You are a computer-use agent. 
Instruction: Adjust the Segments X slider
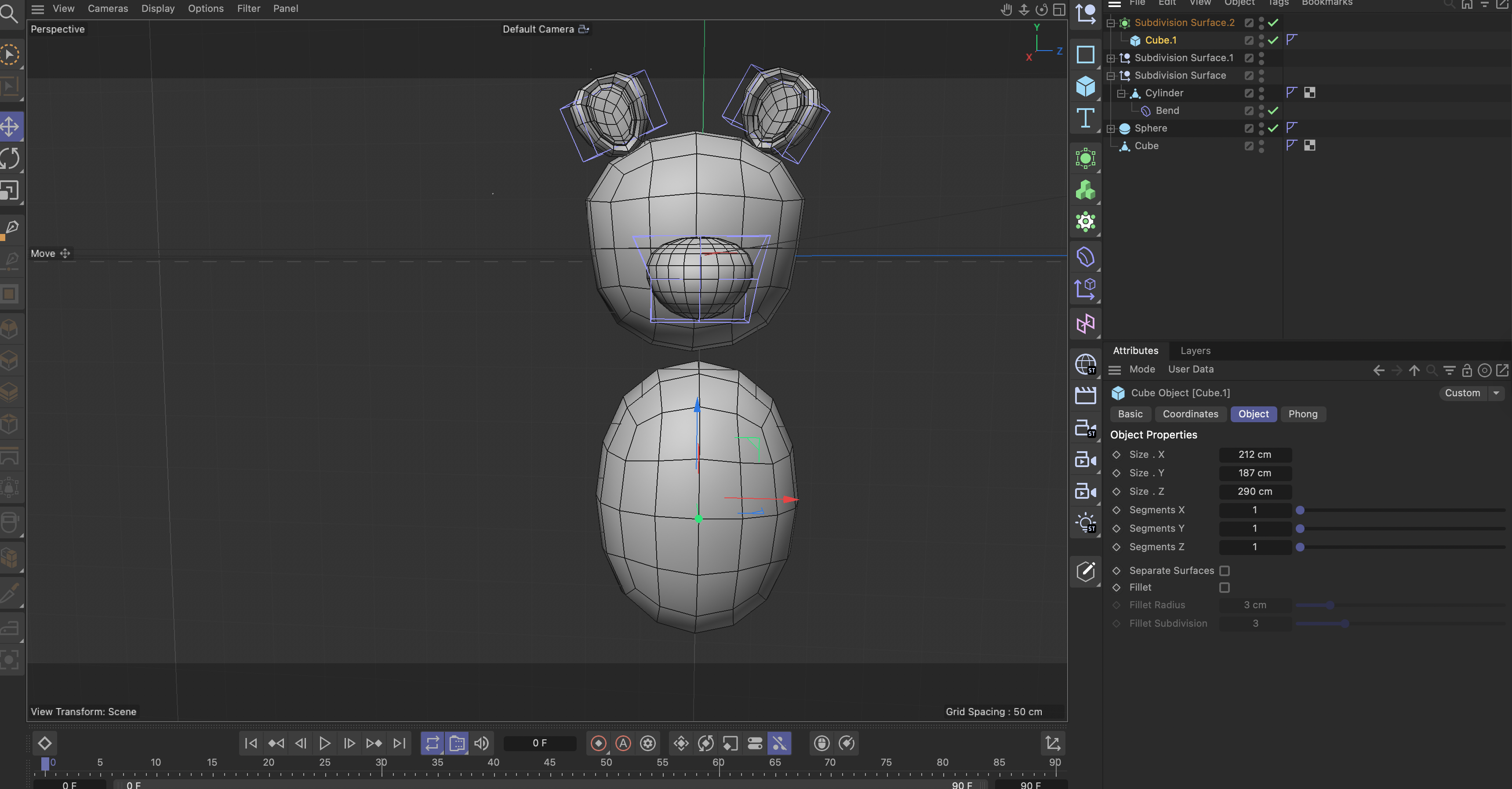[1300, 510]
